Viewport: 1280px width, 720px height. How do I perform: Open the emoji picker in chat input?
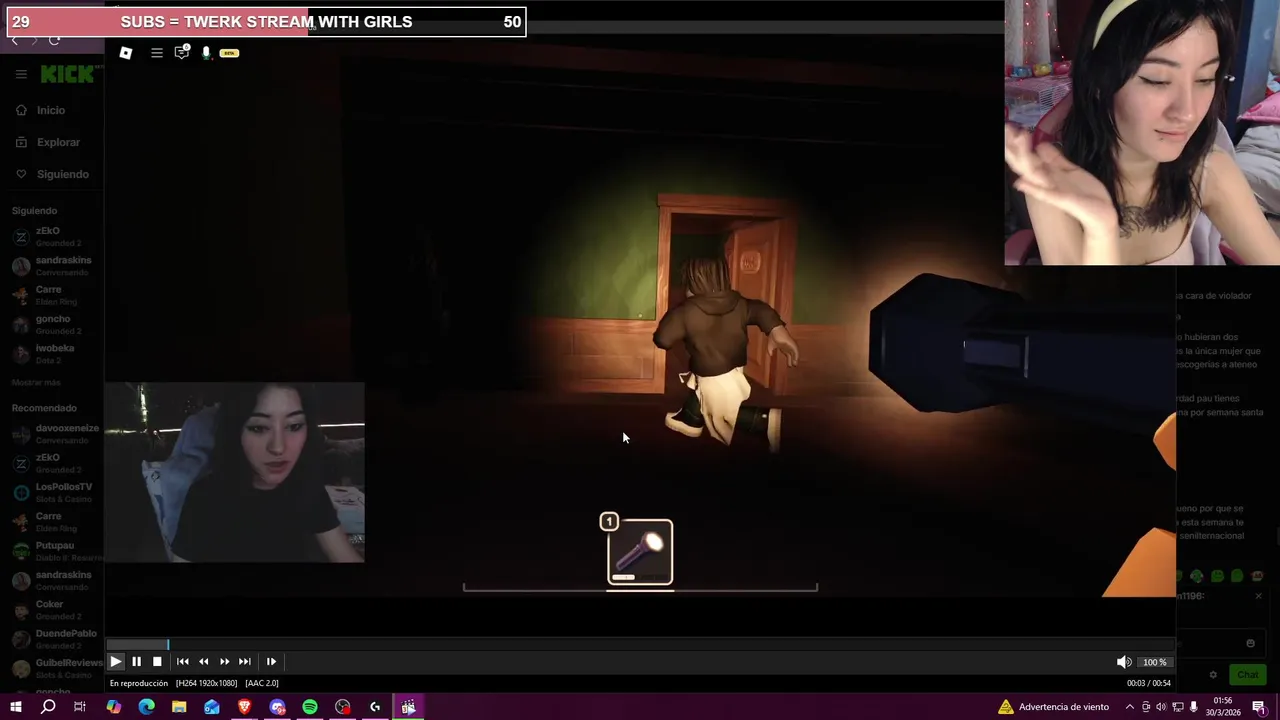click(1250, 643)
